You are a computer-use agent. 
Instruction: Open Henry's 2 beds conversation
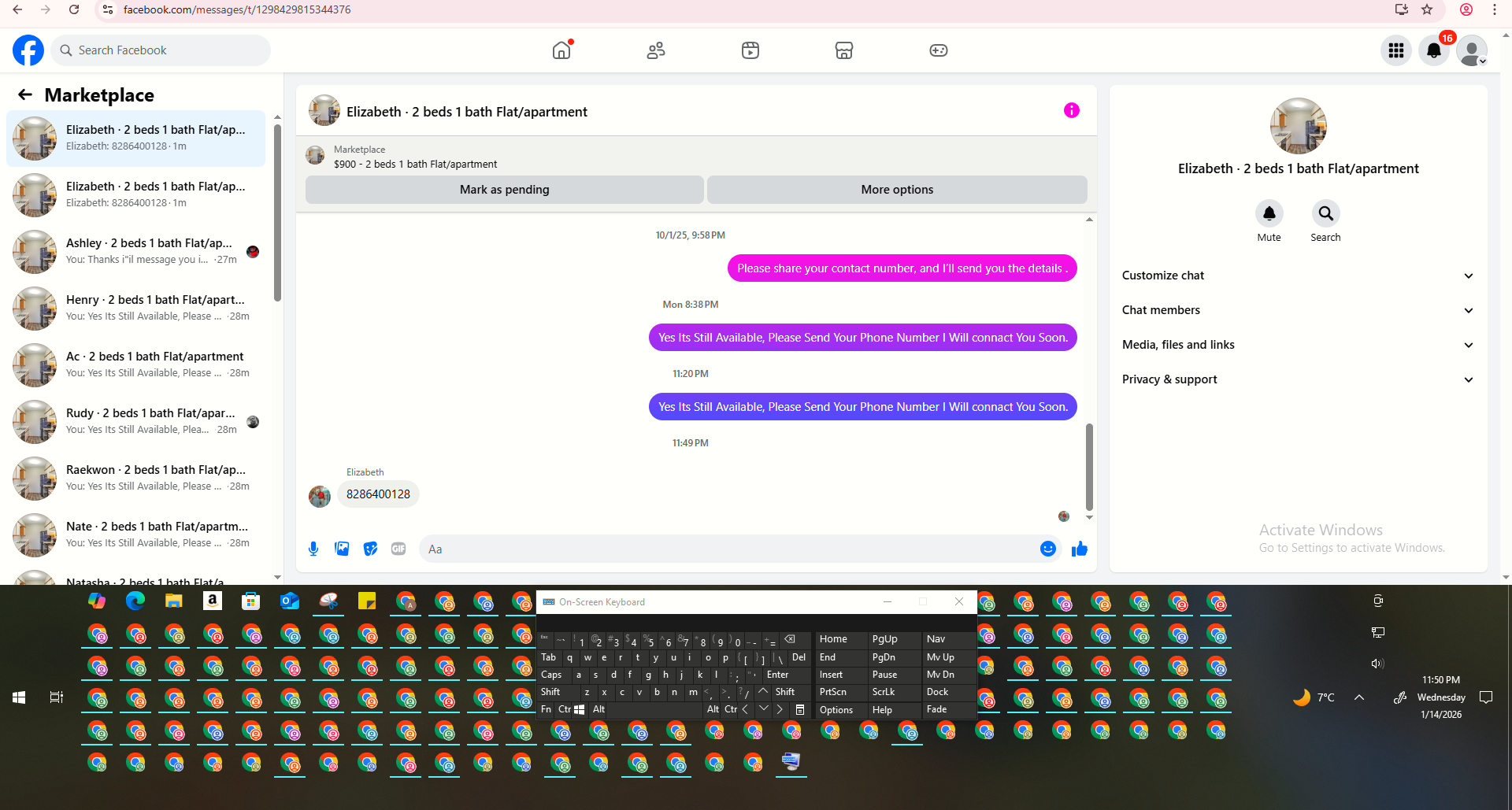(135, 309)
